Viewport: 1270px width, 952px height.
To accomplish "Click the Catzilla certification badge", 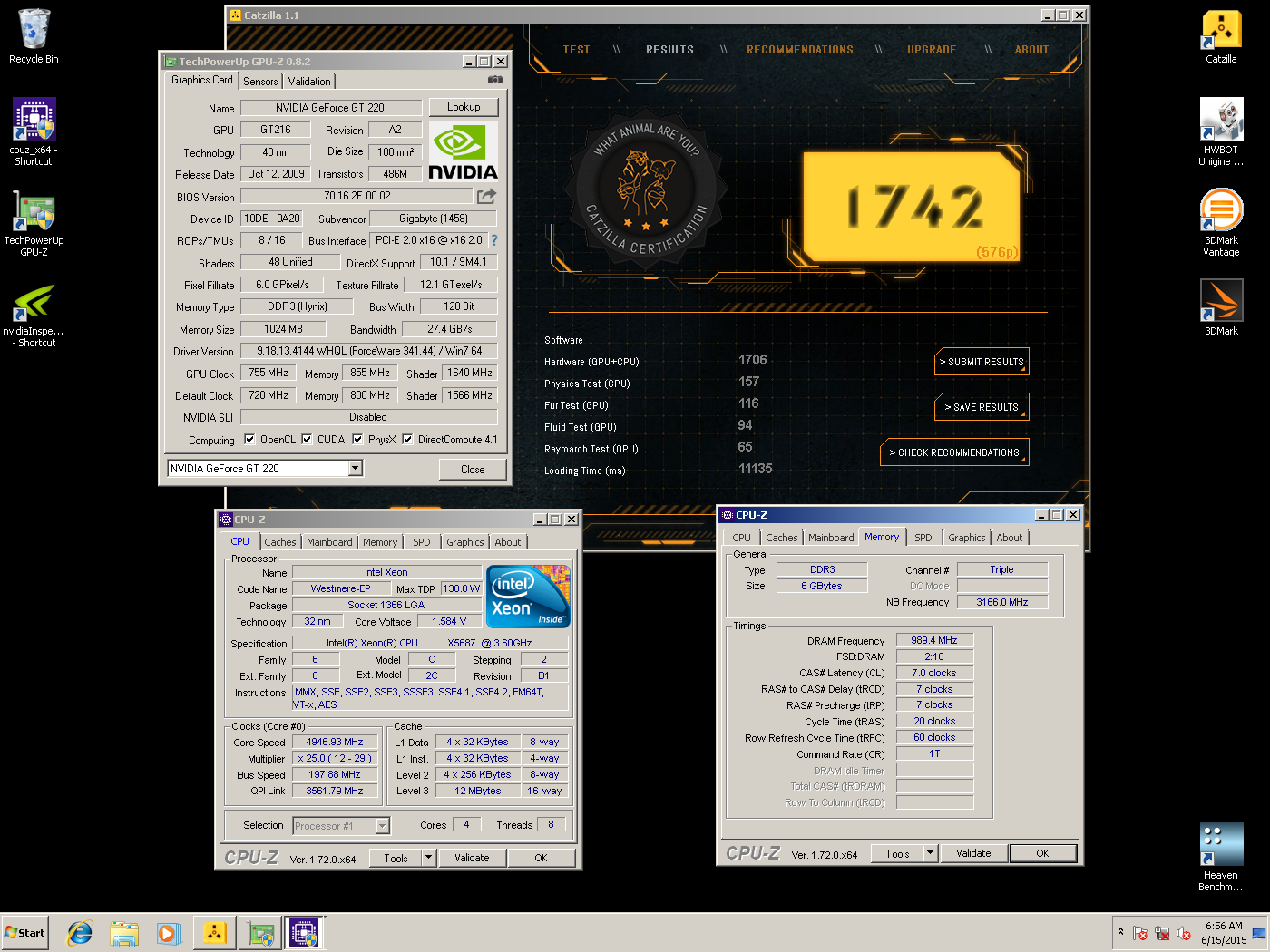I will [x=646, y=189].
